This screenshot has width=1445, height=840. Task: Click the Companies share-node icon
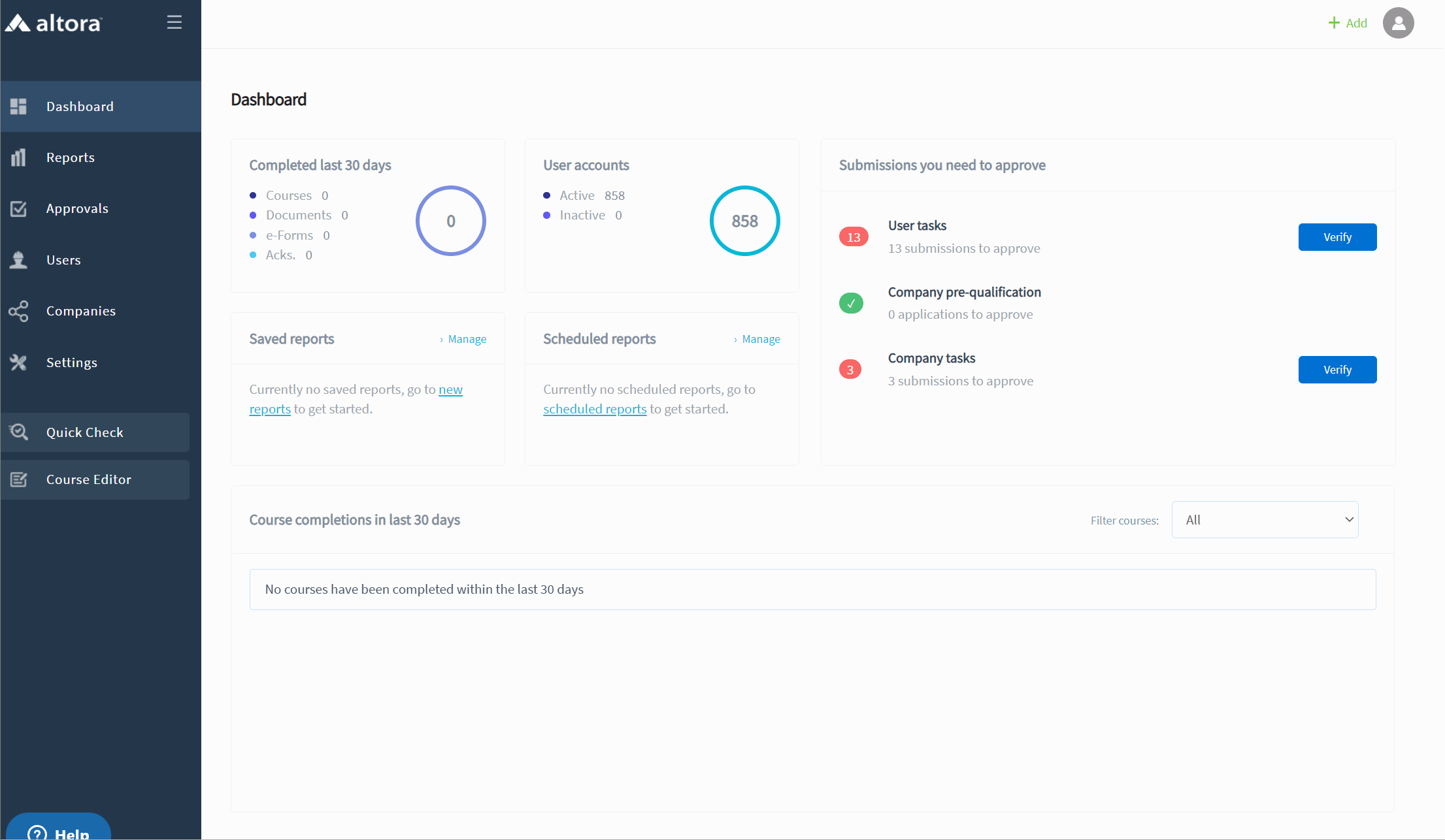pyautogui.click(x=18, y=311)
